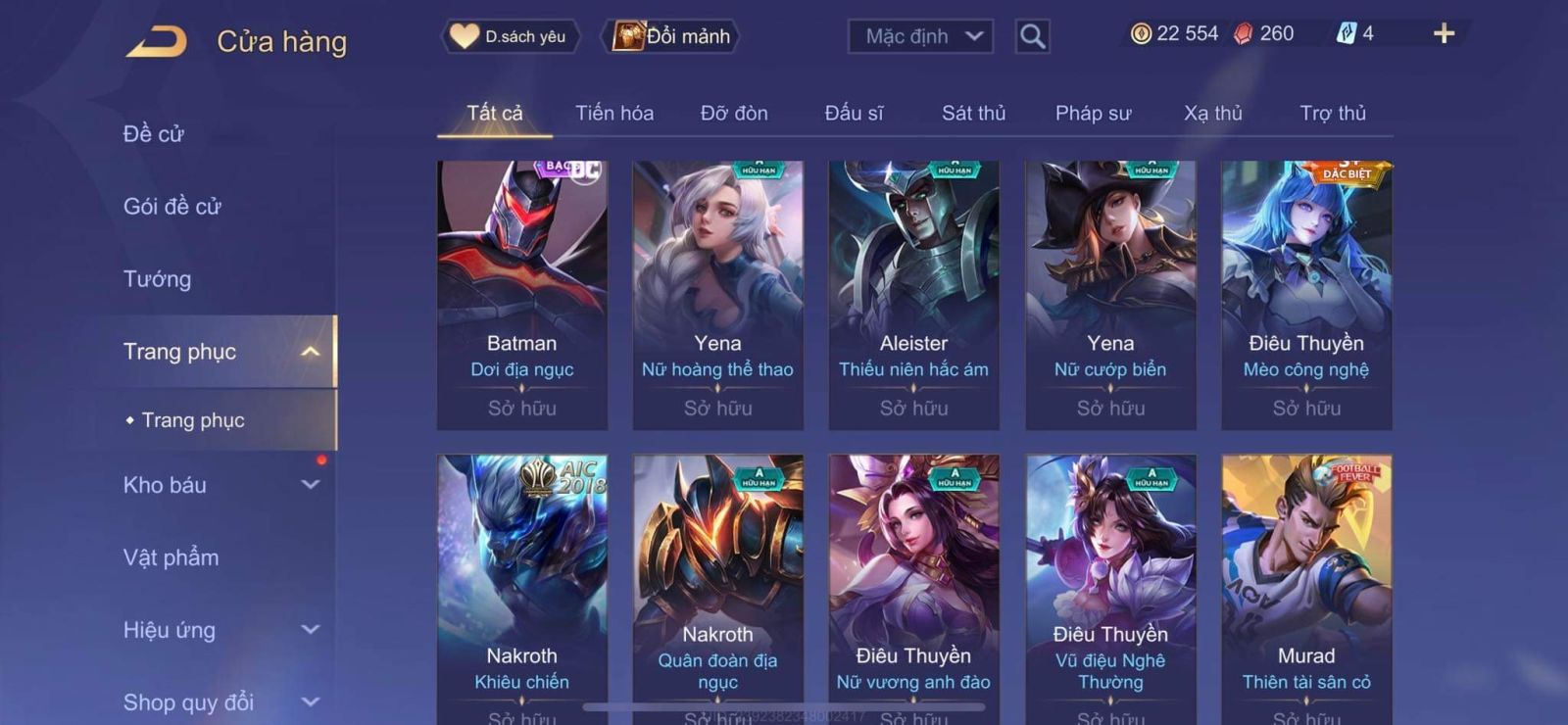Tap the red gem currency icon
Screen dimensions: 1568x725
click(x=1243, y=34)
